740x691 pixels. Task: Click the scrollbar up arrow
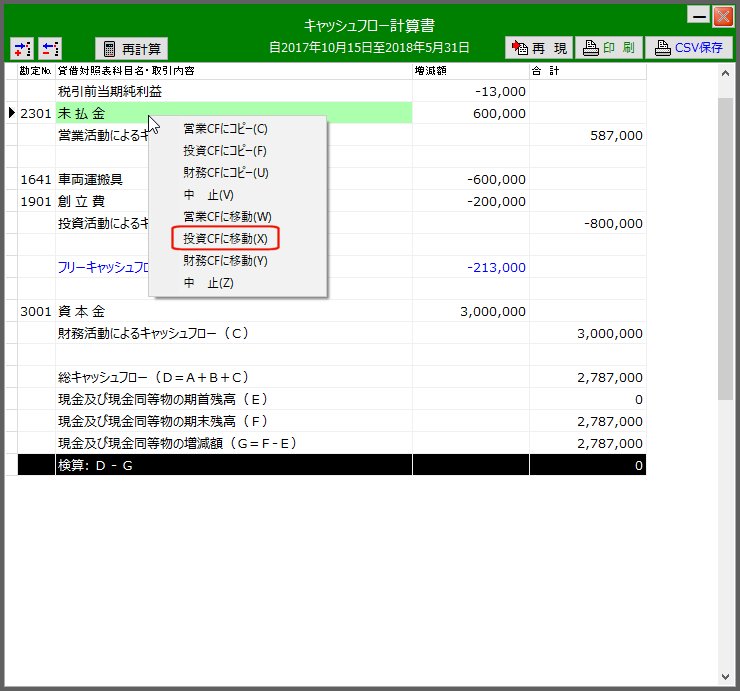[725, 74]
